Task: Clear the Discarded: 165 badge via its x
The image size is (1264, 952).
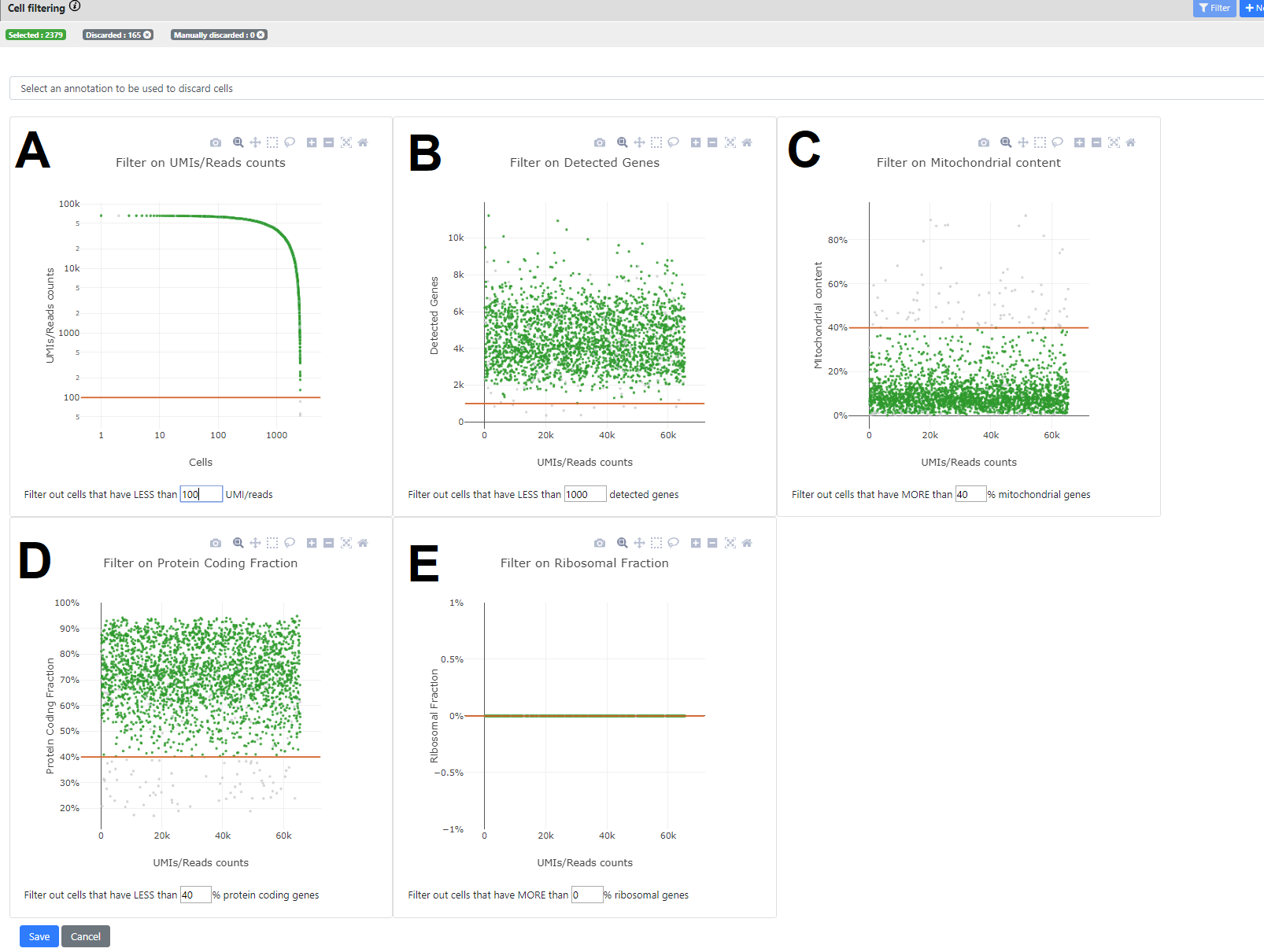Action: [x=147, y=35]
